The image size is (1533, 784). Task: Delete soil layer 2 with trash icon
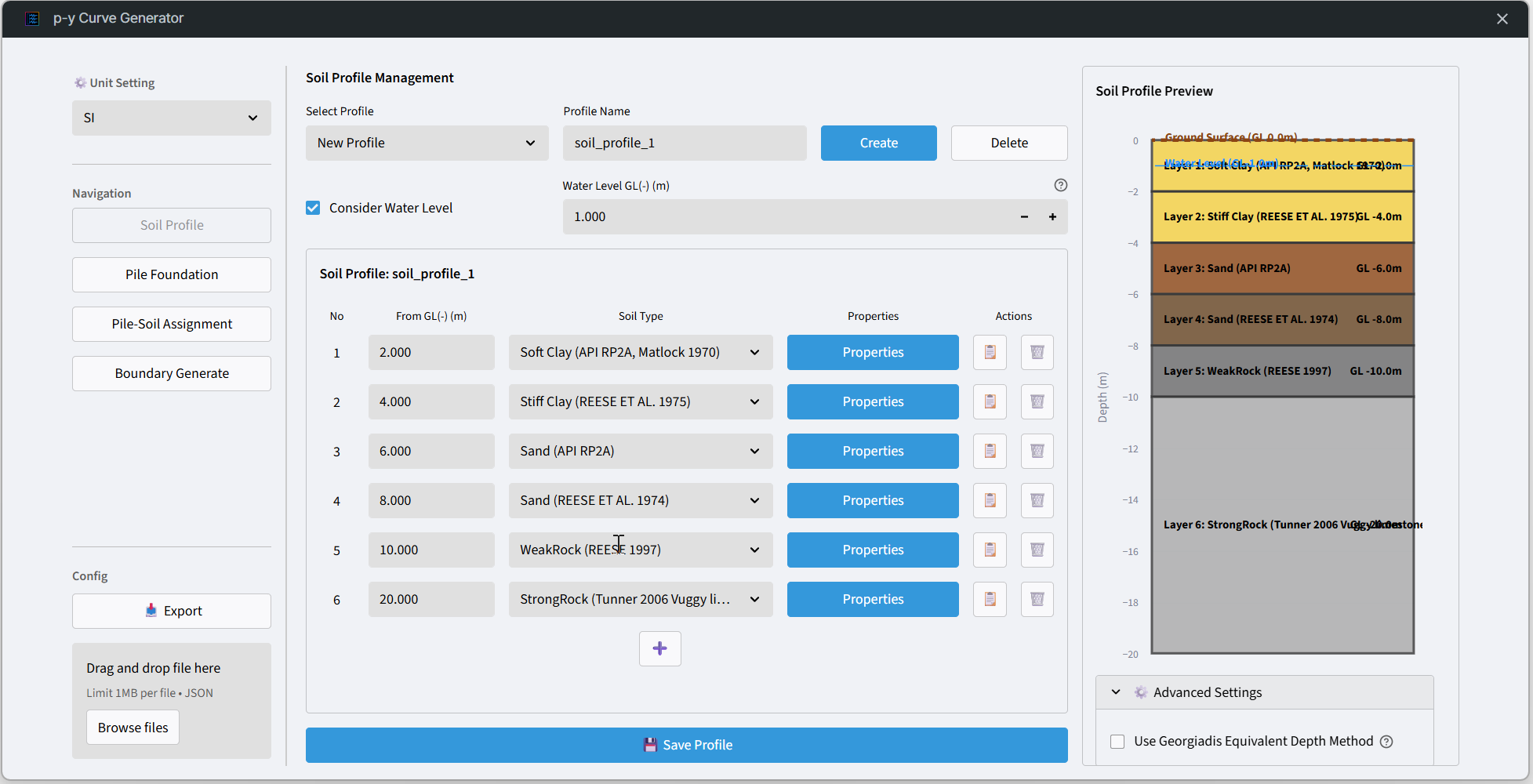click(x=1037, y=401)
